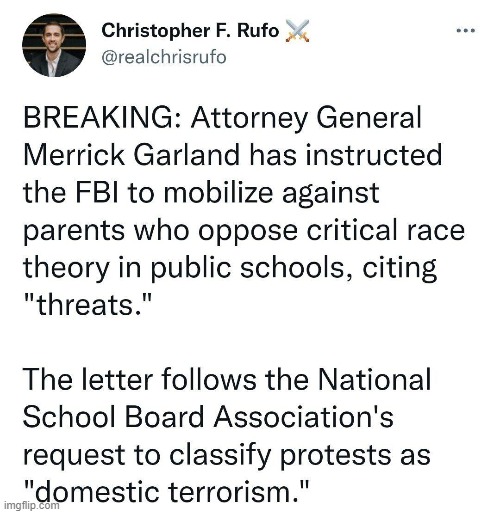Open Christopher F. Rufo's profile picture
The width and height of the screenshot is (500, 514).
[54, 45]
